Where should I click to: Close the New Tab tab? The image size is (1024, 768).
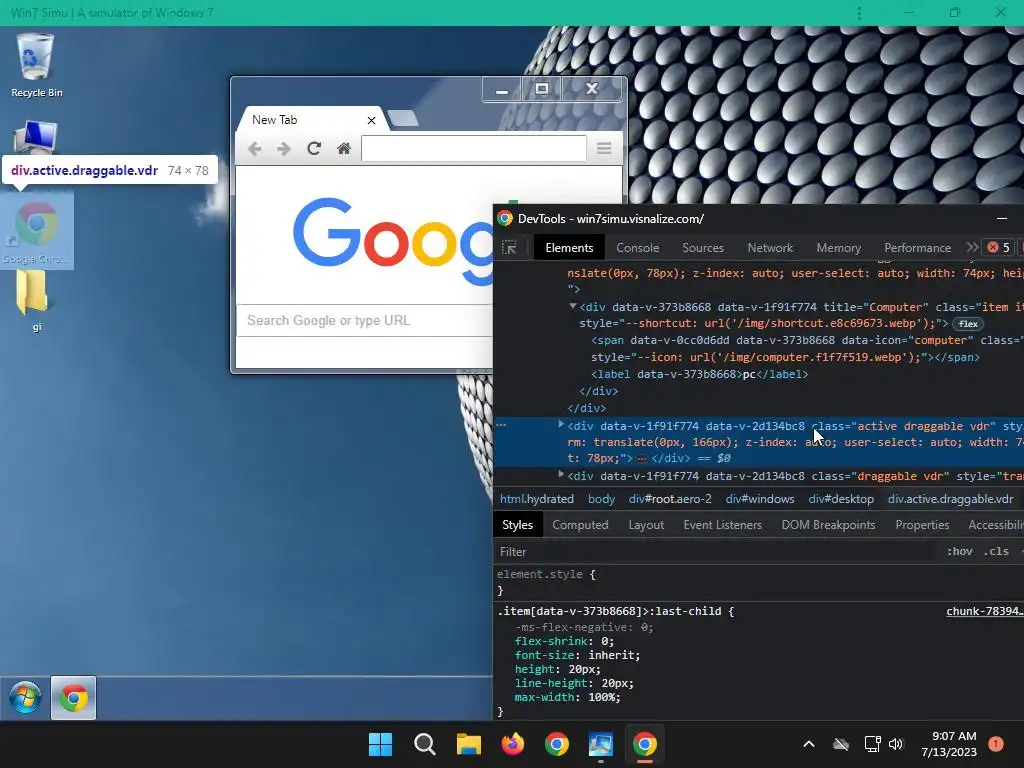pyautogui.click(x=371, y=120)
